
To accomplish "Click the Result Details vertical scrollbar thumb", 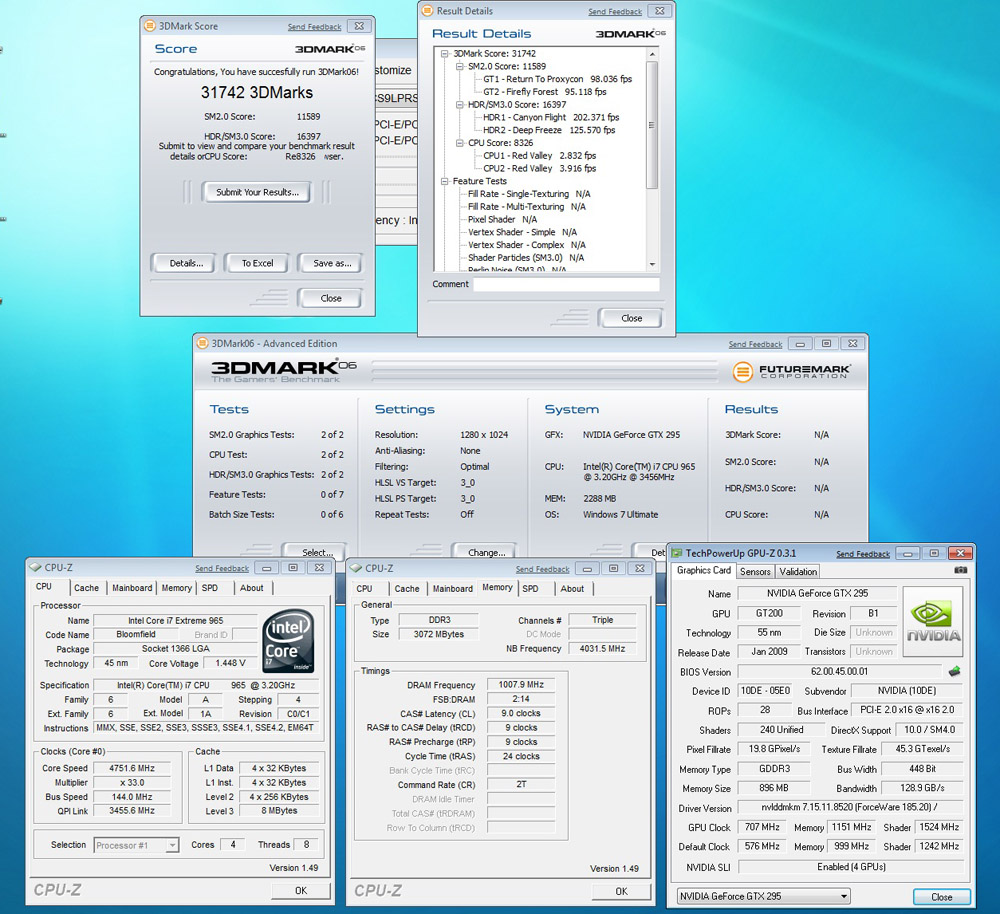I will click(x=652, y=125).
